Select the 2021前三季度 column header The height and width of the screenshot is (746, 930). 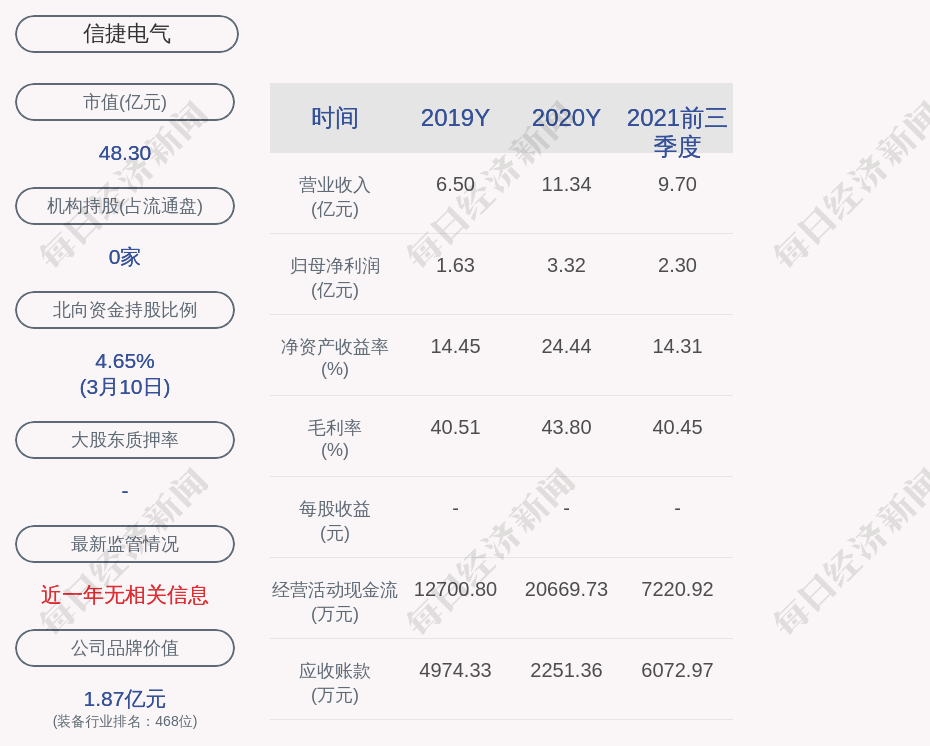[x=677, y=132]
